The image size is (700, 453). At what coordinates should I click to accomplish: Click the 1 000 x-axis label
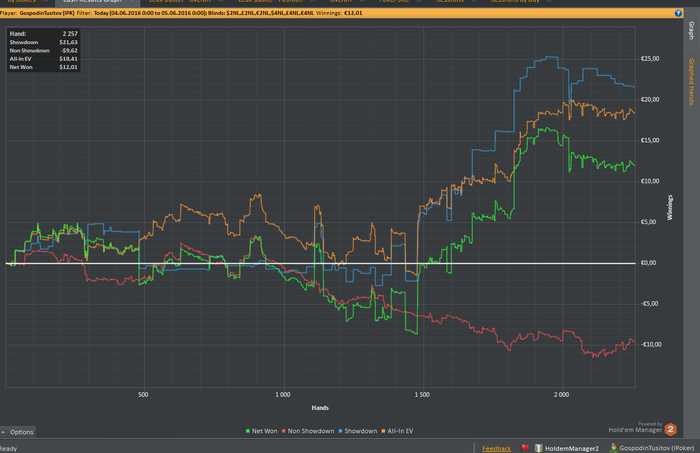click(283, 395)
